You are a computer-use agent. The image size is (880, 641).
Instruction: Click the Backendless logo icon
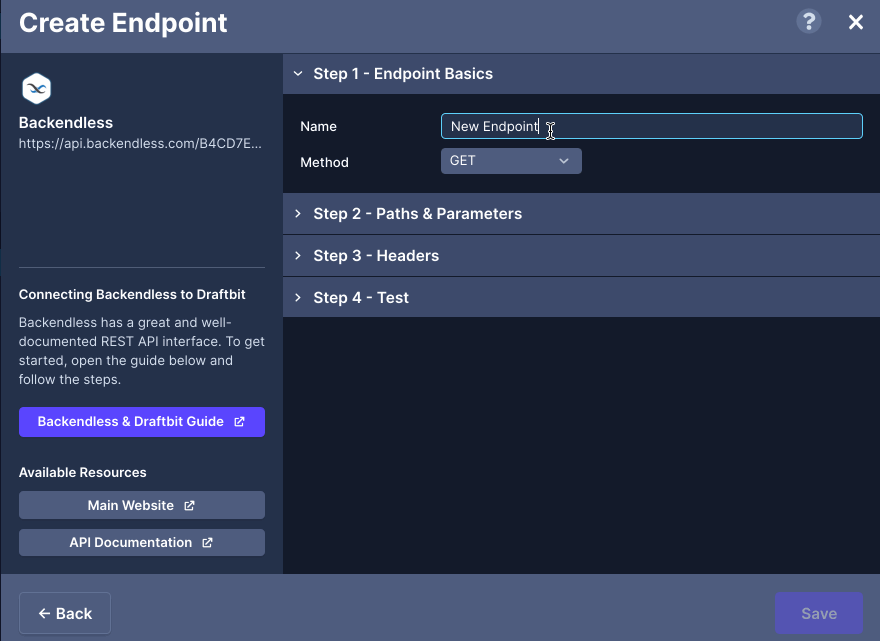[36, 89]
